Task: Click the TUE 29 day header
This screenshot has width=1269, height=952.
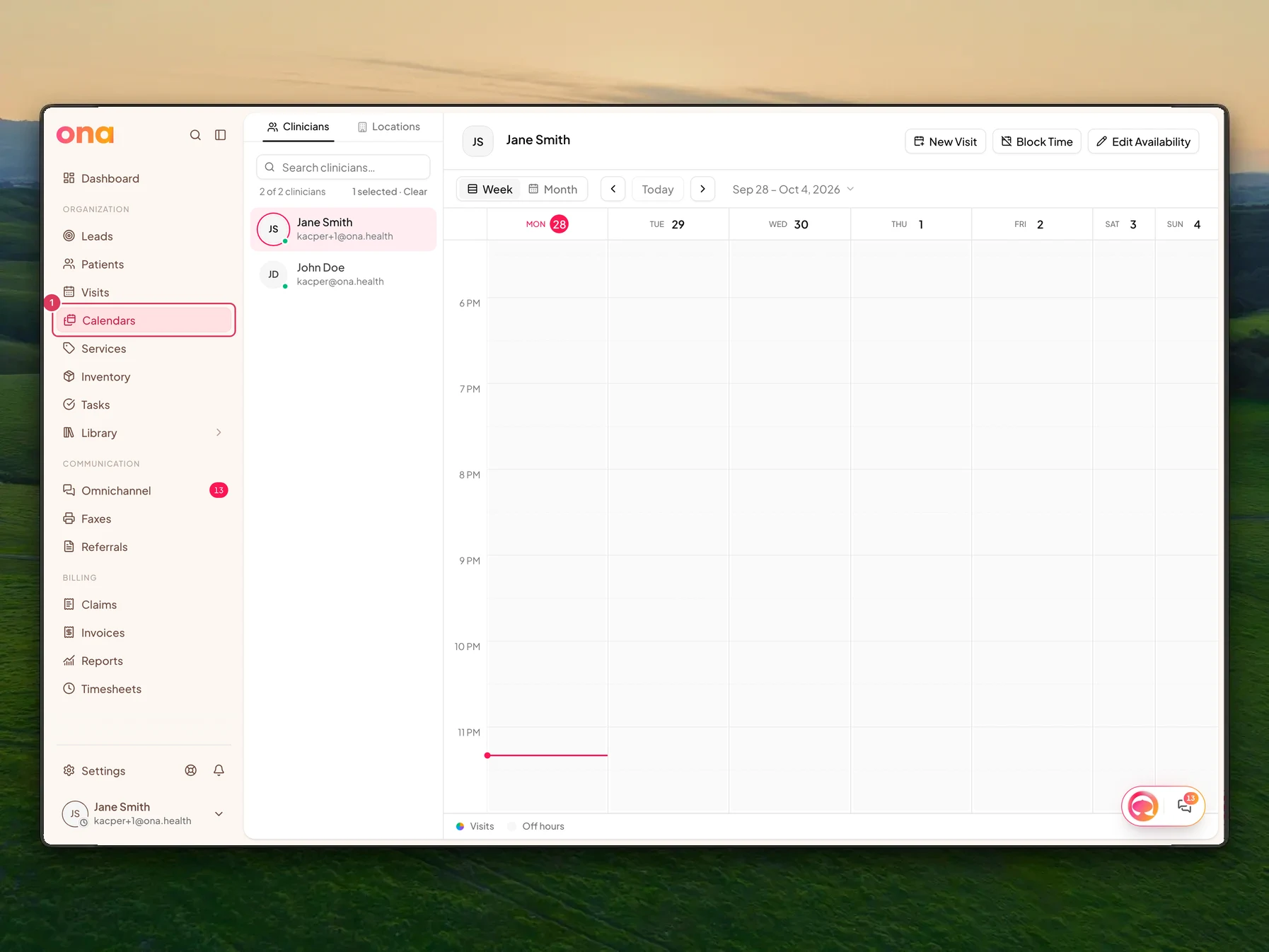Action: coord(668,224)
